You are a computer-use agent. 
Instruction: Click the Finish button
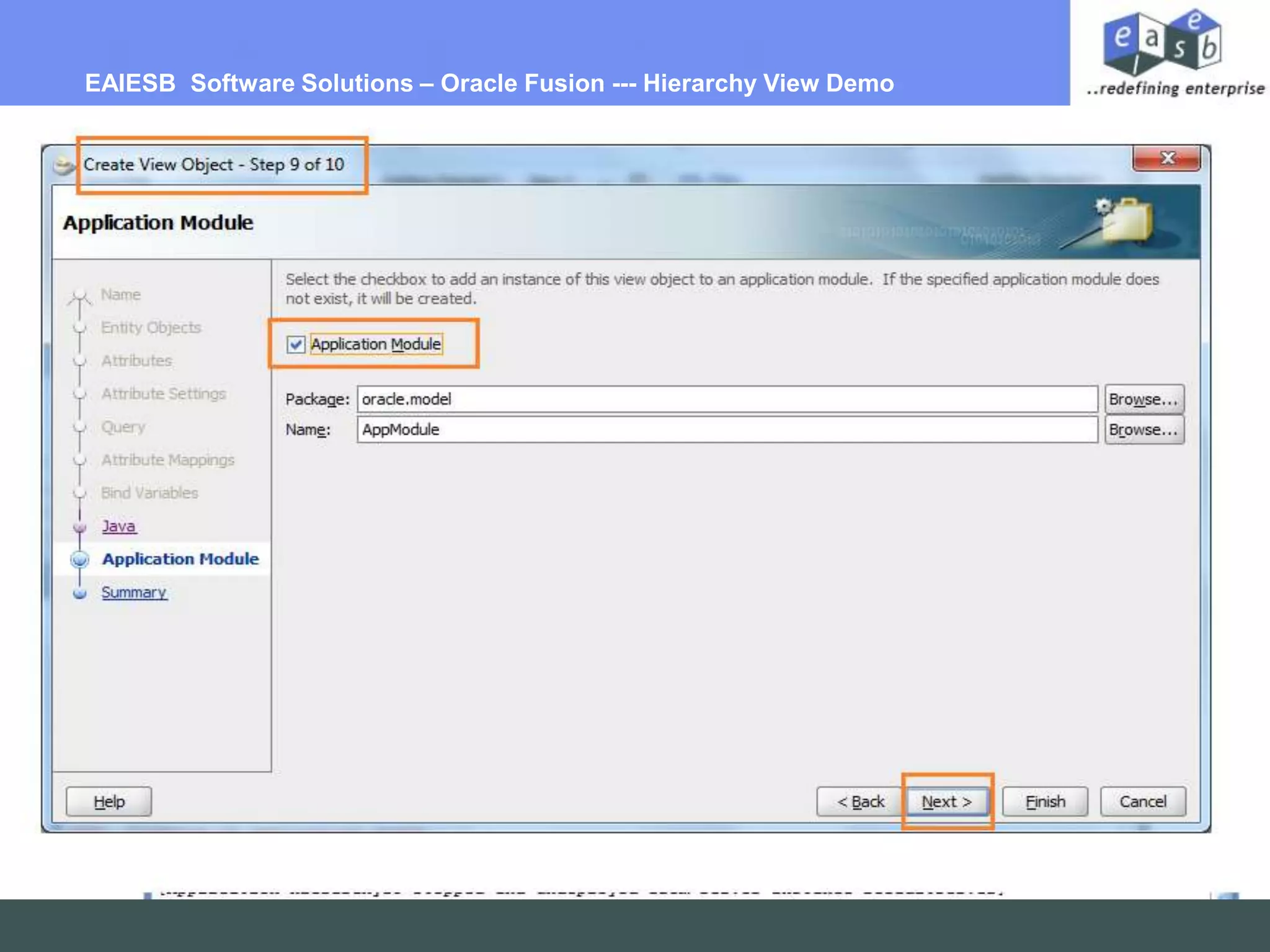tap(1045, 801)
